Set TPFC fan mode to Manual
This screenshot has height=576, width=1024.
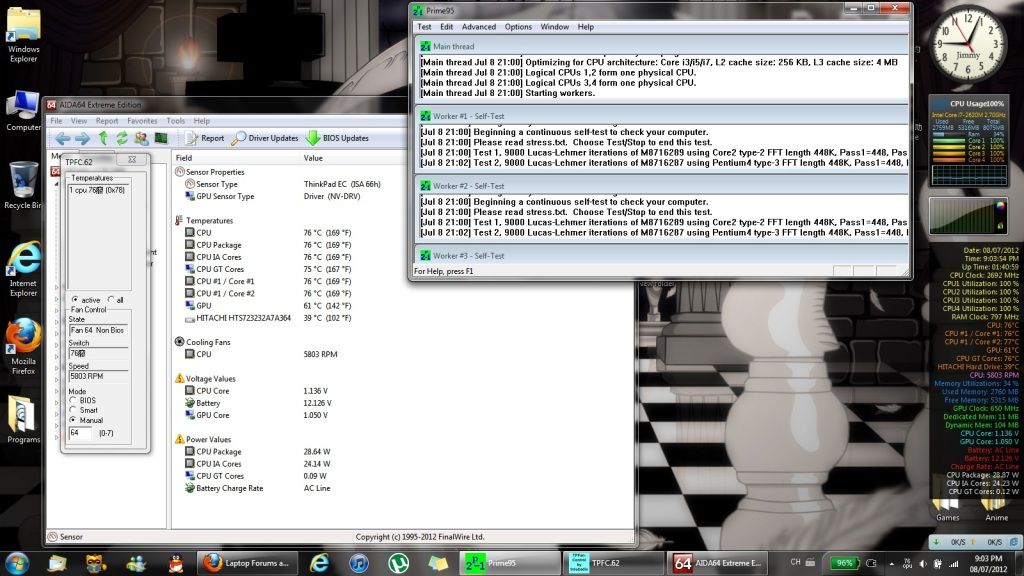pyautogui.click(x=73, y=420)
